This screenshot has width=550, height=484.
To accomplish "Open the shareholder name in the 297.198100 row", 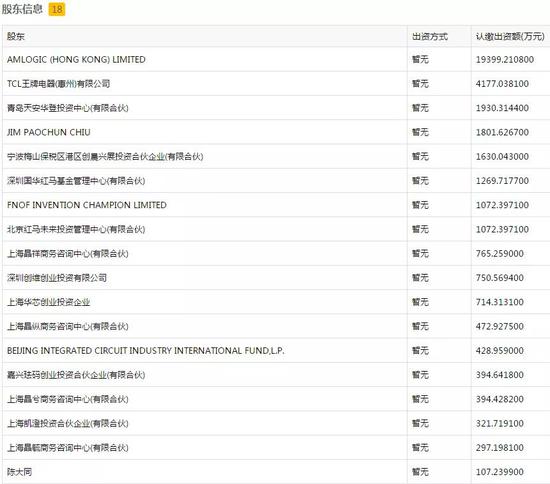I will click(x=68, y=448).
